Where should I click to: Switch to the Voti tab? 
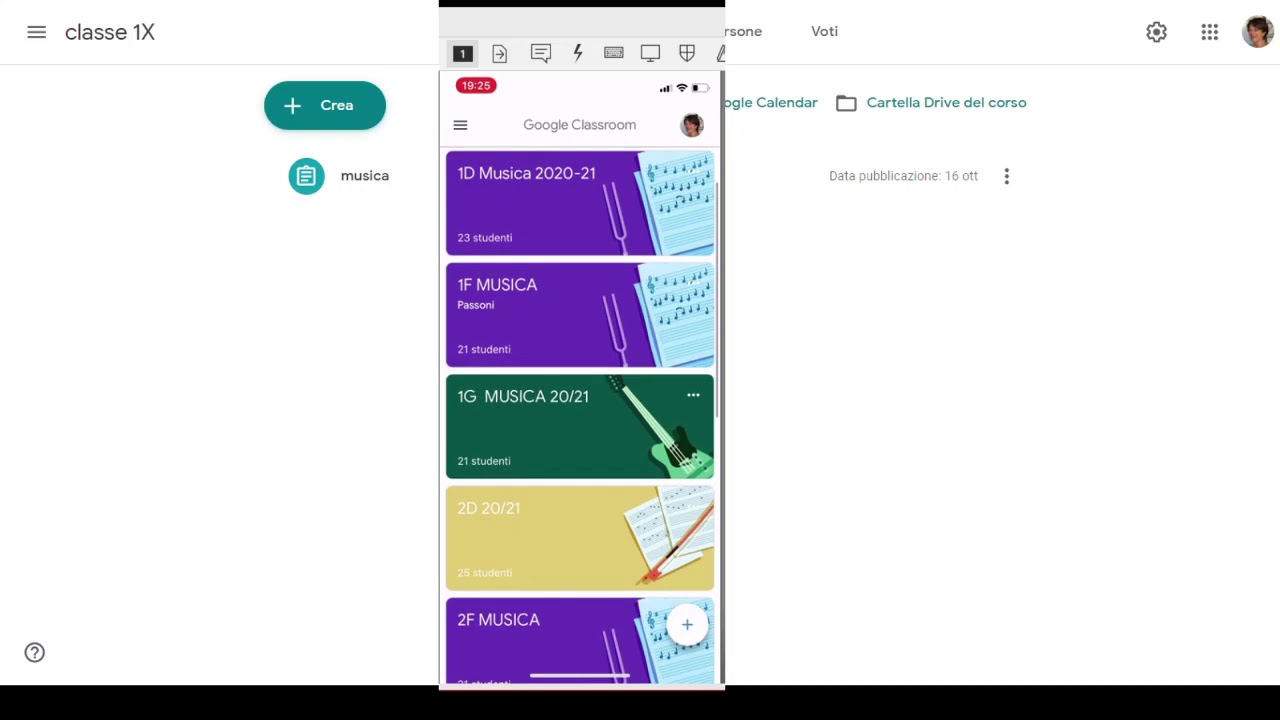[825, 32]
